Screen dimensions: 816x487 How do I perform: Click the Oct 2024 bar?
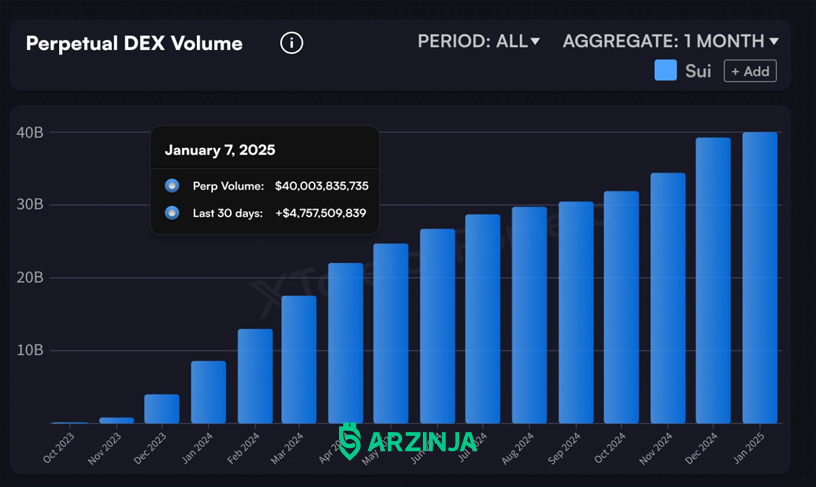(621, 307)
